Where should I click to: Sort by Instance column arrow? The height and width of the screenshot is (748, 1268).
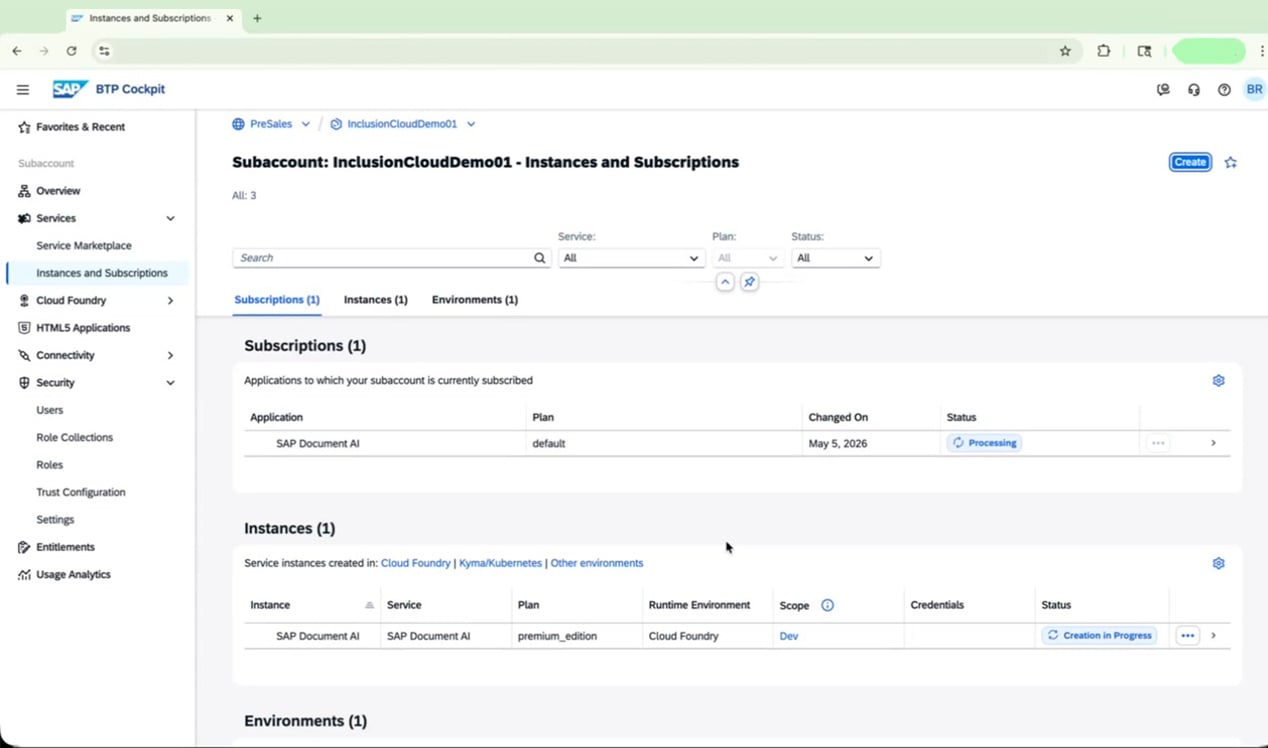coord(369,605)
